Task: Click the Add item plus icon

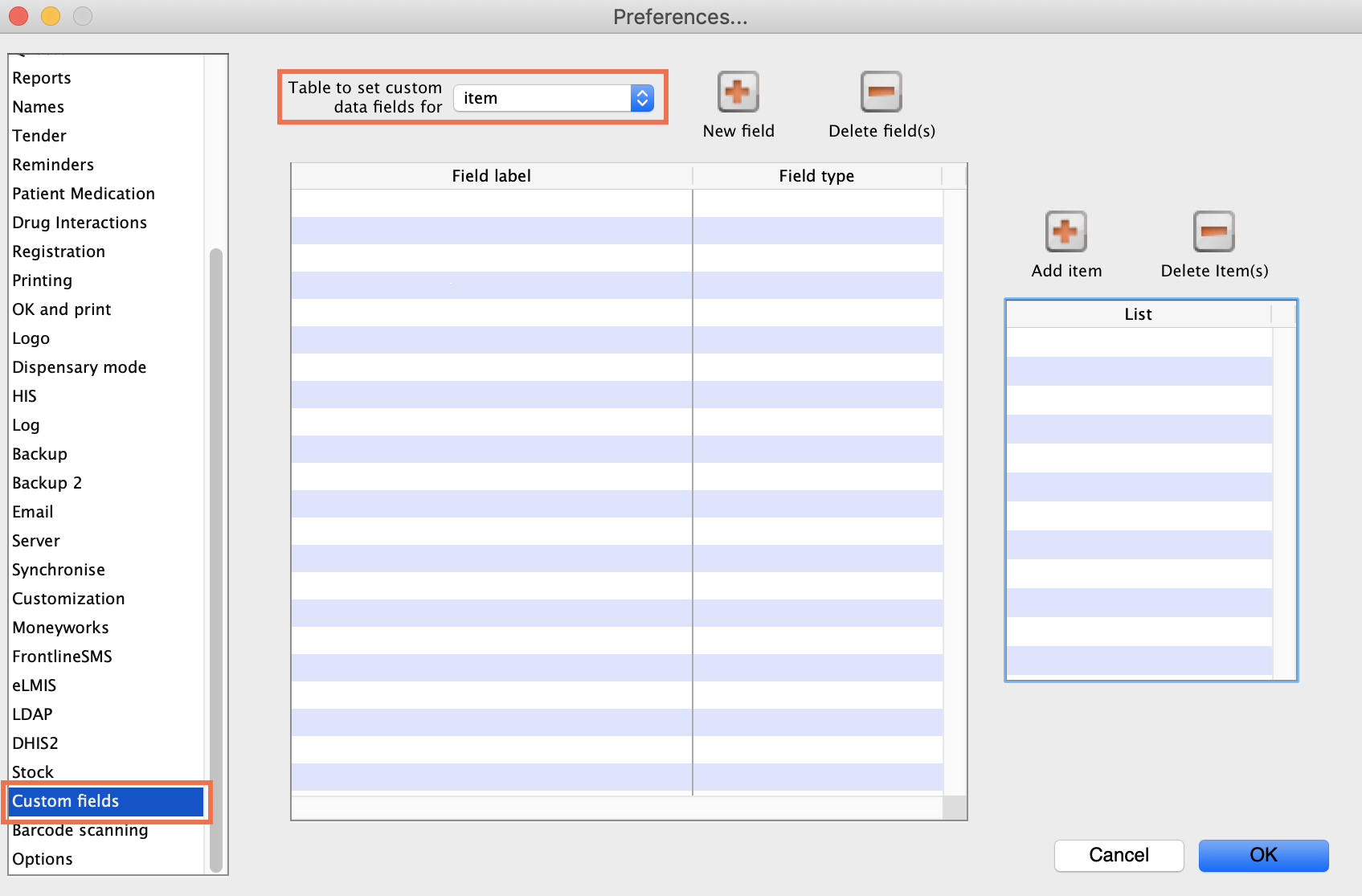Action: pyautogui.click(x=1065, y=232)
